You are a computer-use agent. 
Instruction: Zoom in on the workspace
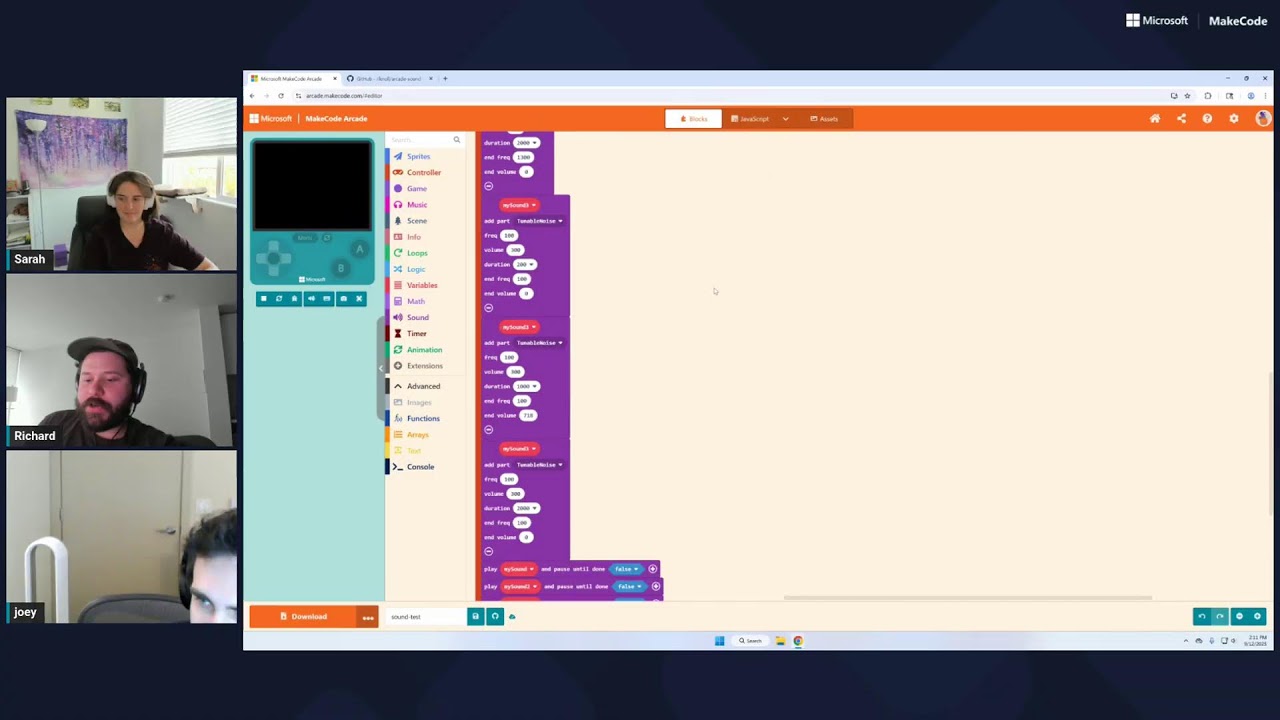coord(1257,616)
